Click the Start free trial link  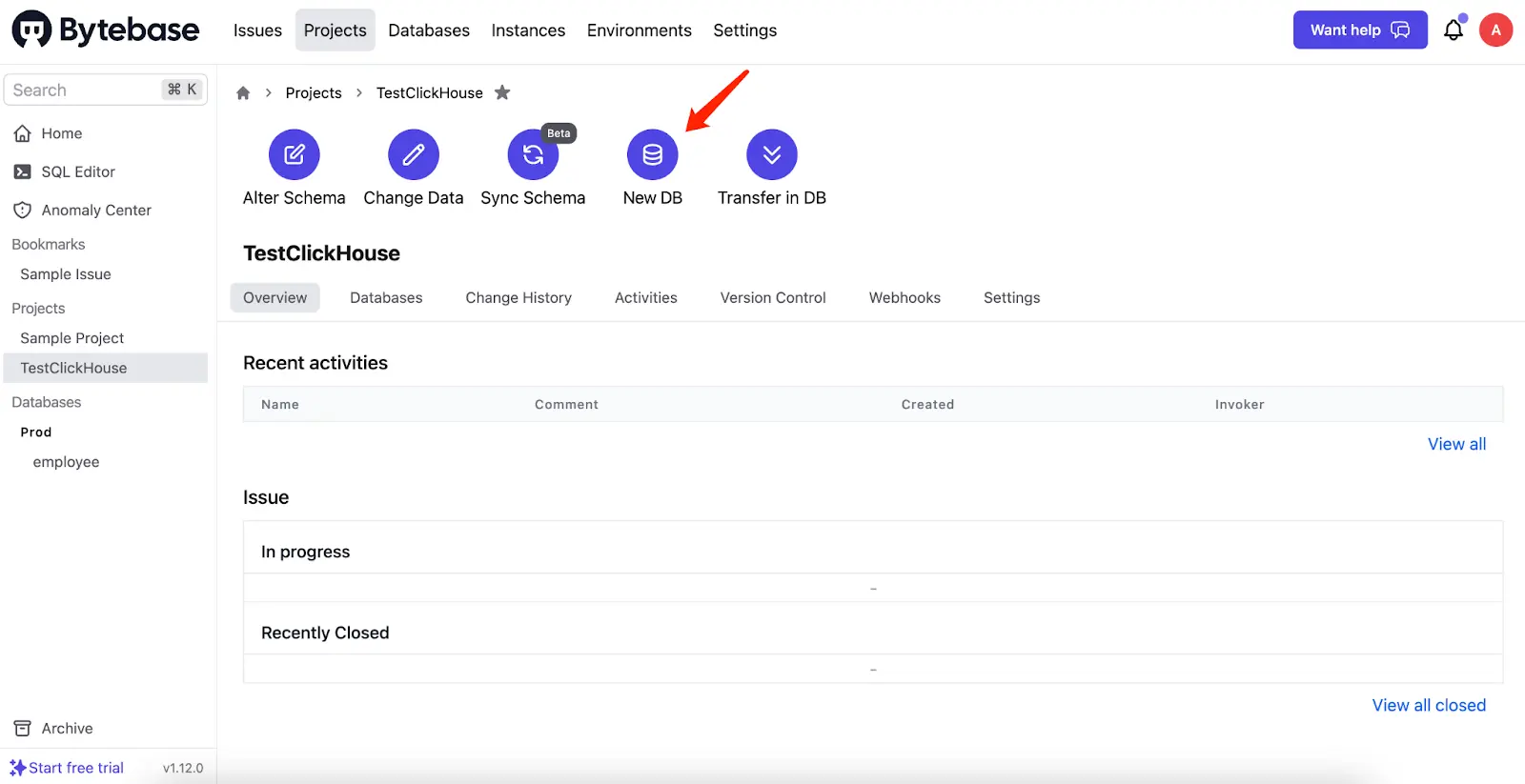tap(67, 768)
